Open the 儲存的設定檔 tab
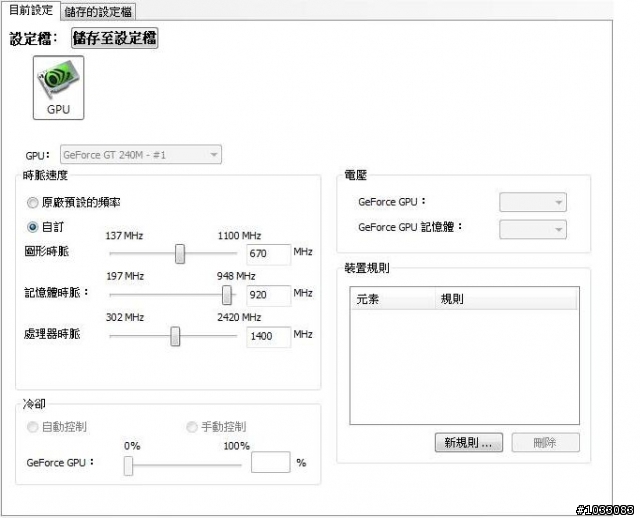 point(98,11)
